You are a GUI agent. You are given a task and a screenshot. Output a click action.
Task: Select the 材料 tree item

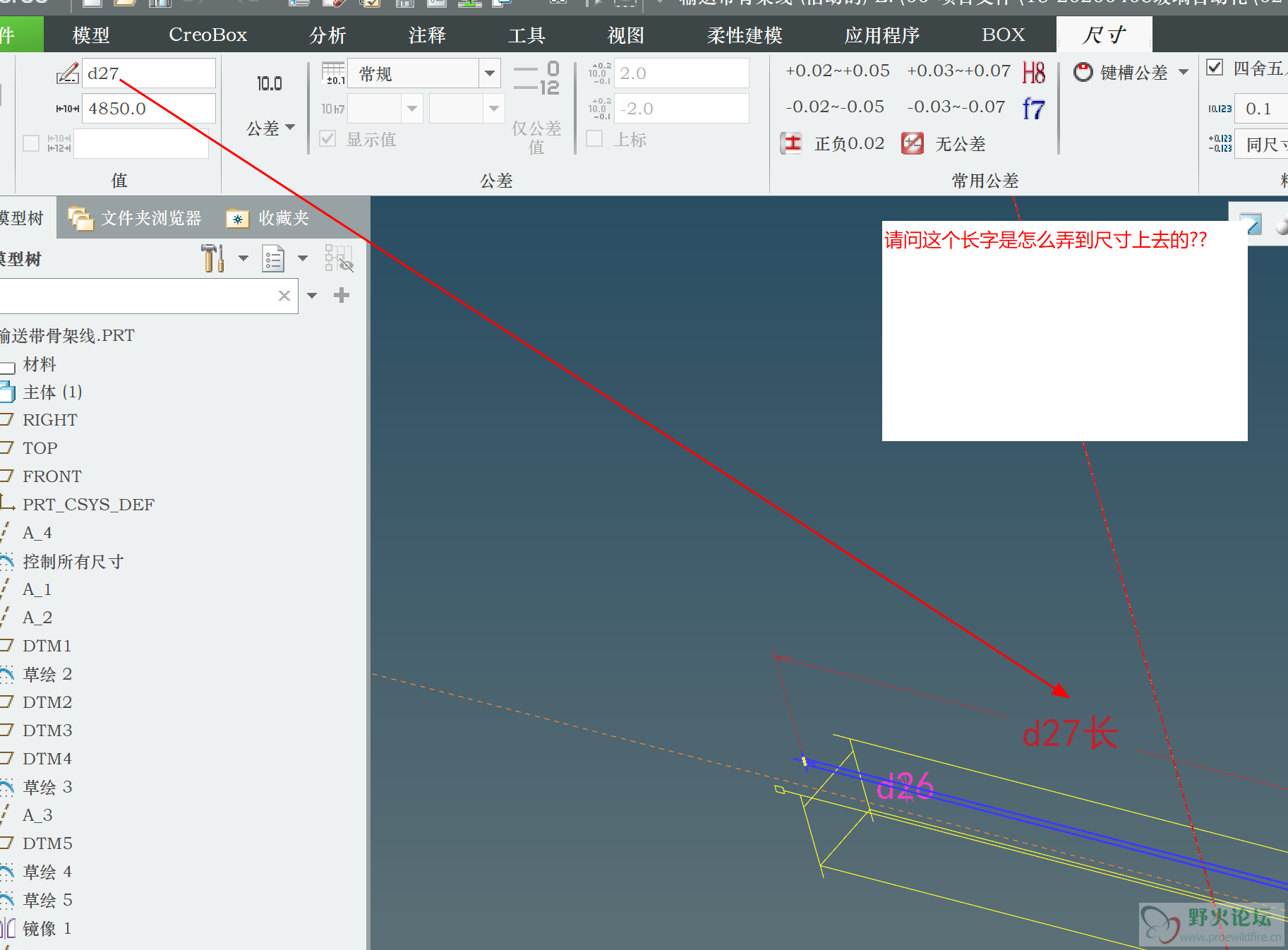pyautogui.click(x=39, y=364)
